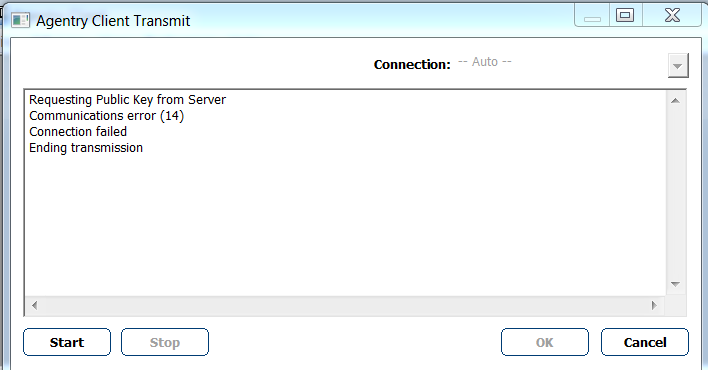The image size is (708, 370).
Task: Open the Connection dropdown arrow
Action: pyautogui.click(x=678, y=66)
